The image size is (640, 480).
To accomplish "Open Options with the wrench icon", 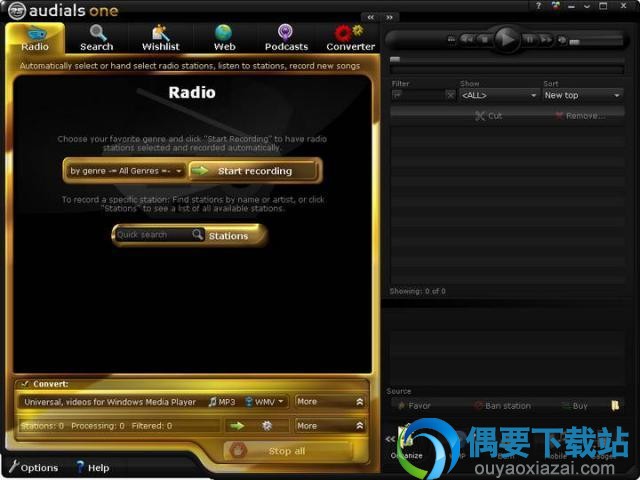I will pos(34,467).
